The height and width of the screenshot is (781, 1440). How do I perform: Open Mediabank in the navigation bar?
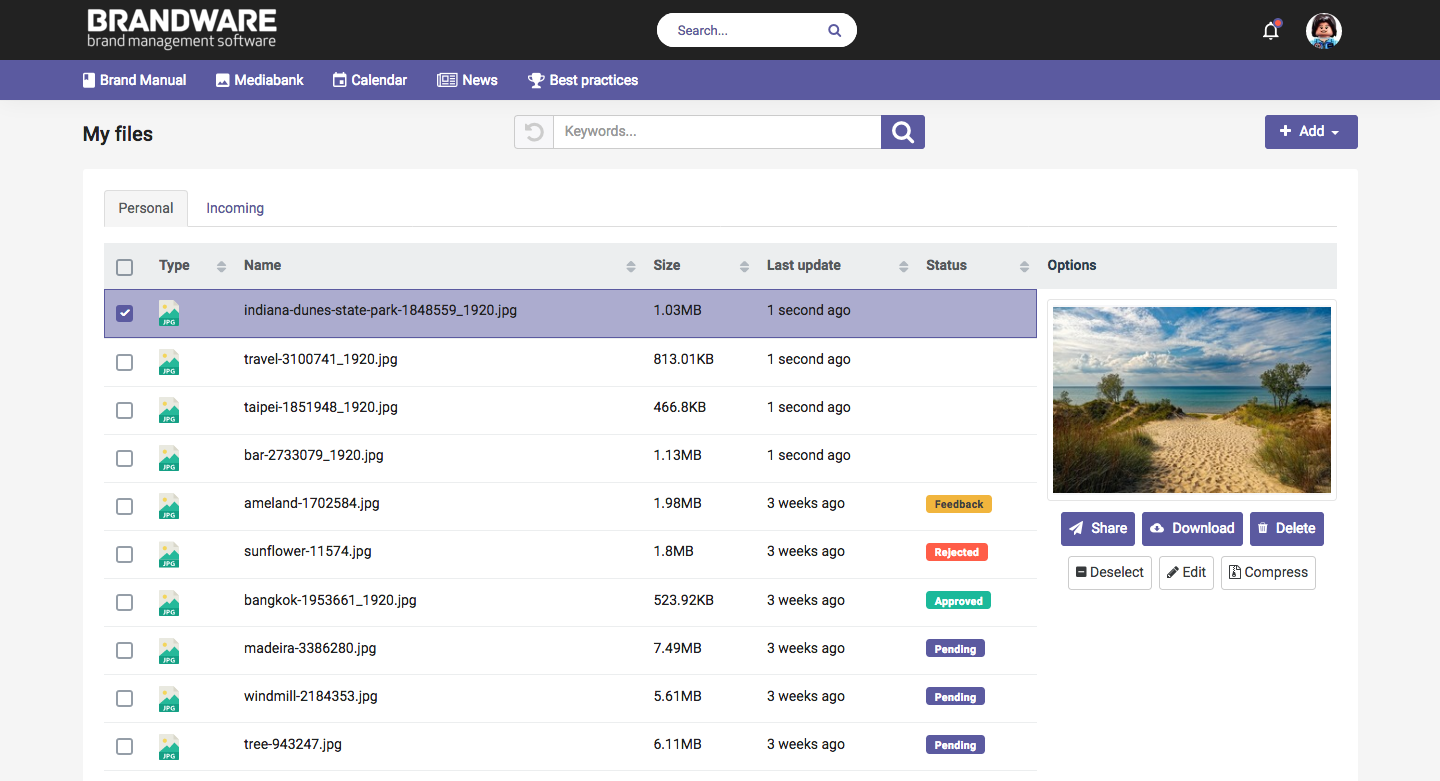[260, 80]
